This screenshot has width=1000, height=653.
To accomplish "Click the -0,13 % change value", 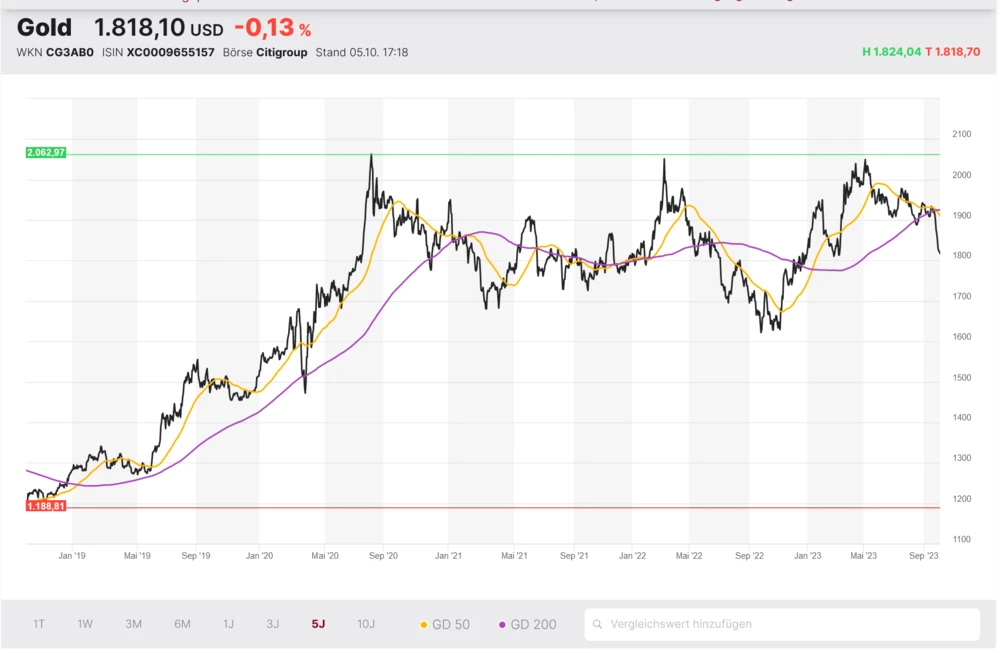I will click(272, 28).
